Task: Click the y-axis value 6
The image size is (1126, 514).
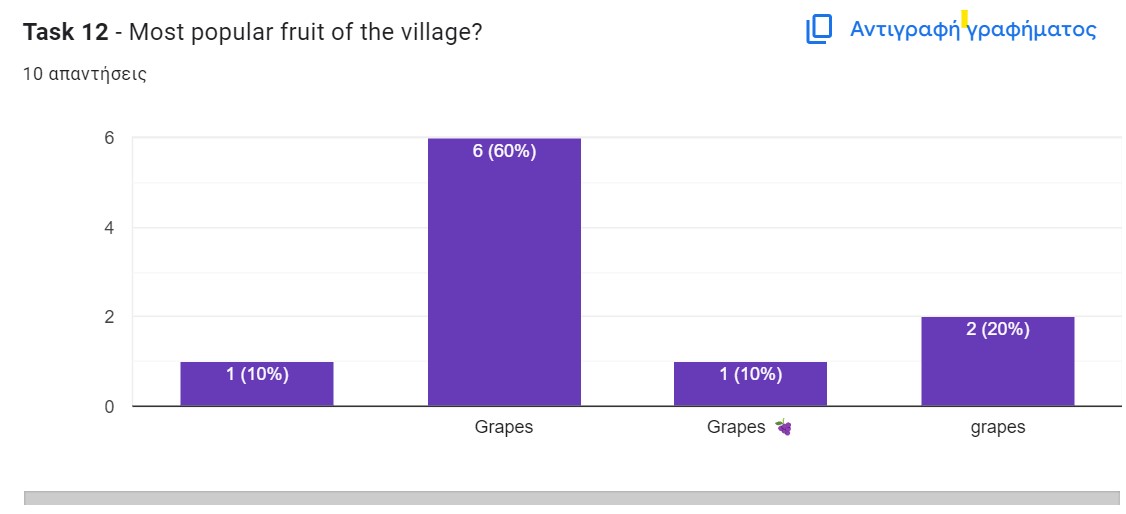Action: point(109,138)
